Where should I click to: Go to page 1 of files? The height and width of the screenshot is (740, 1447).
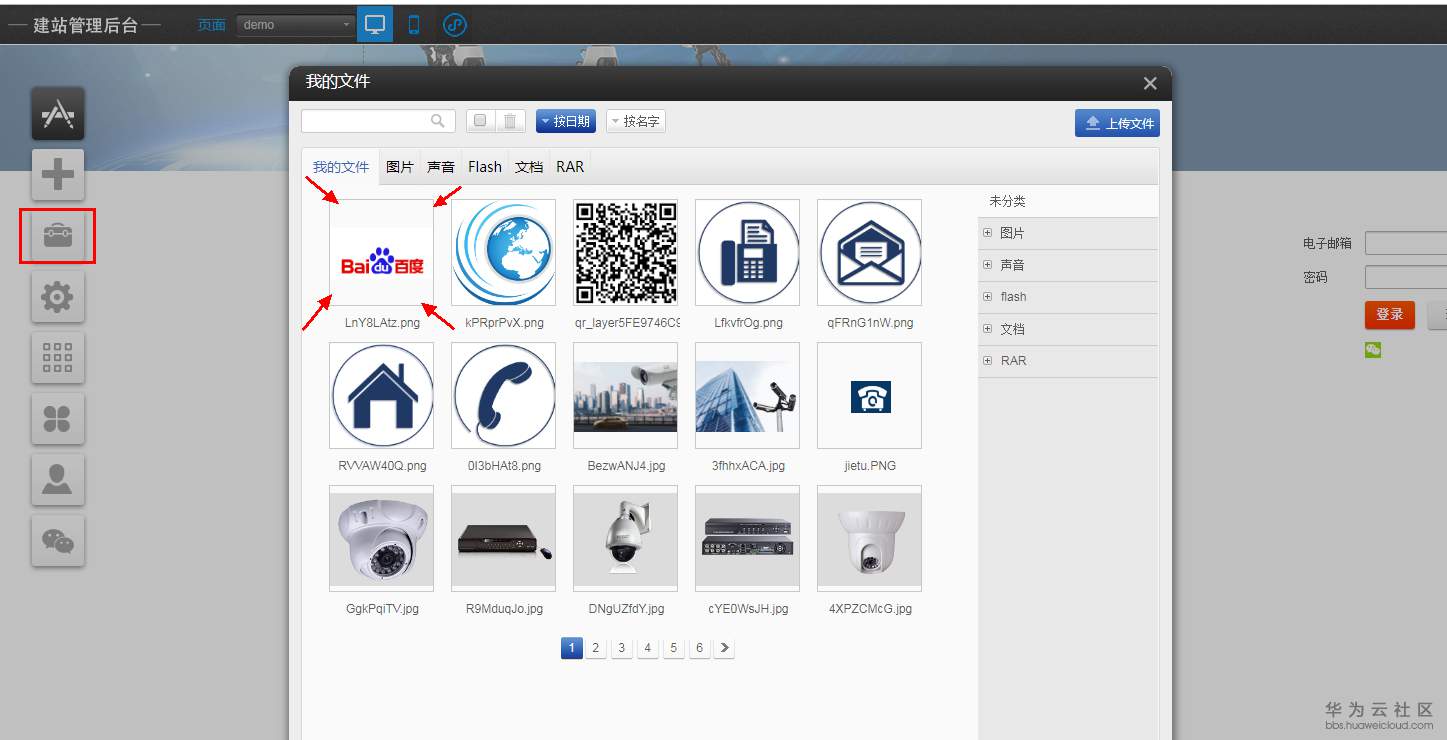[572, 648]
